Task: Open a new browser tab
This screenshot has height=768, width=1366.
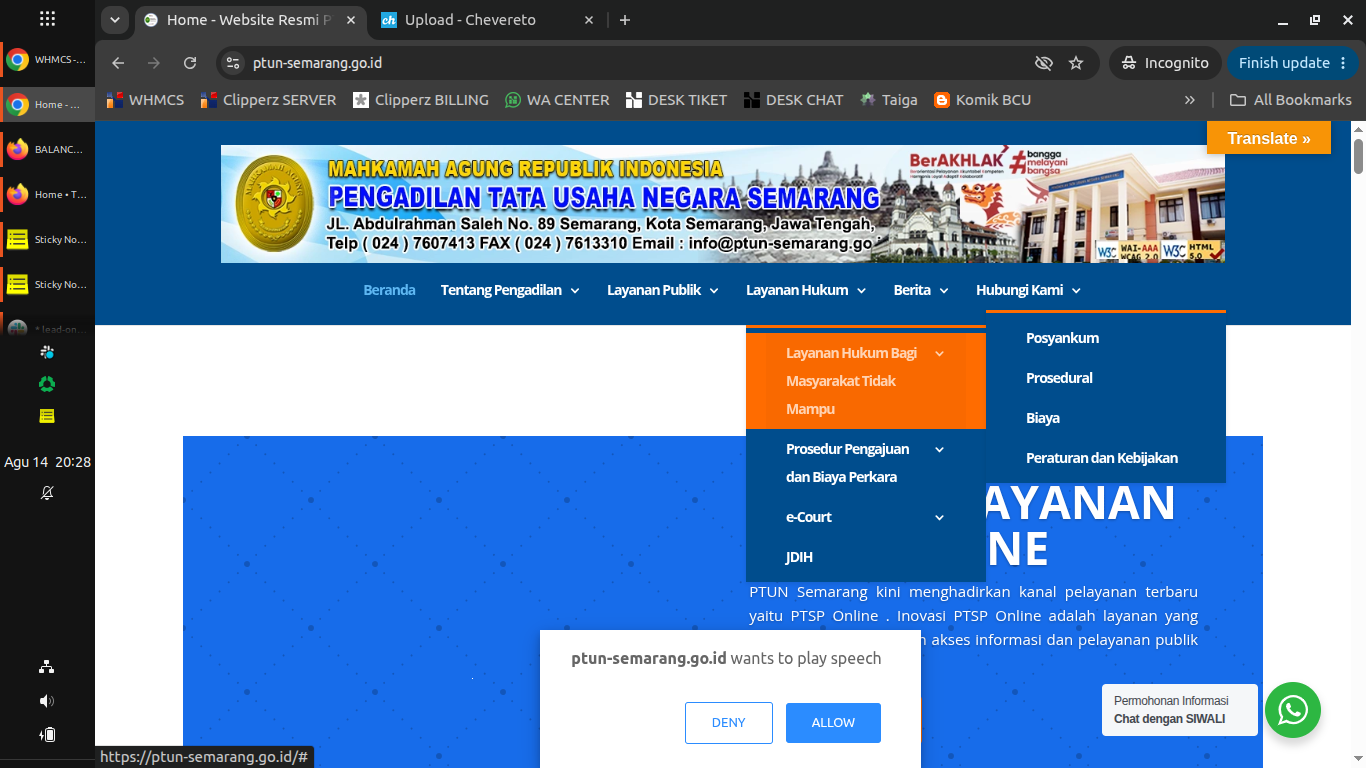Action: coord(625,20)
